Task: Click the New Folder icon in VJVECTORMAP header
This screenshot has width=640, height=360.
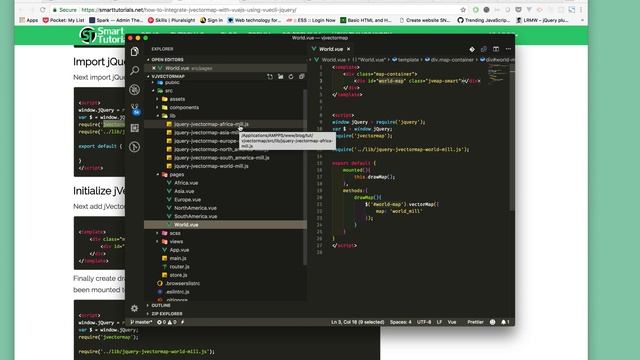Action: pos(280,77)
